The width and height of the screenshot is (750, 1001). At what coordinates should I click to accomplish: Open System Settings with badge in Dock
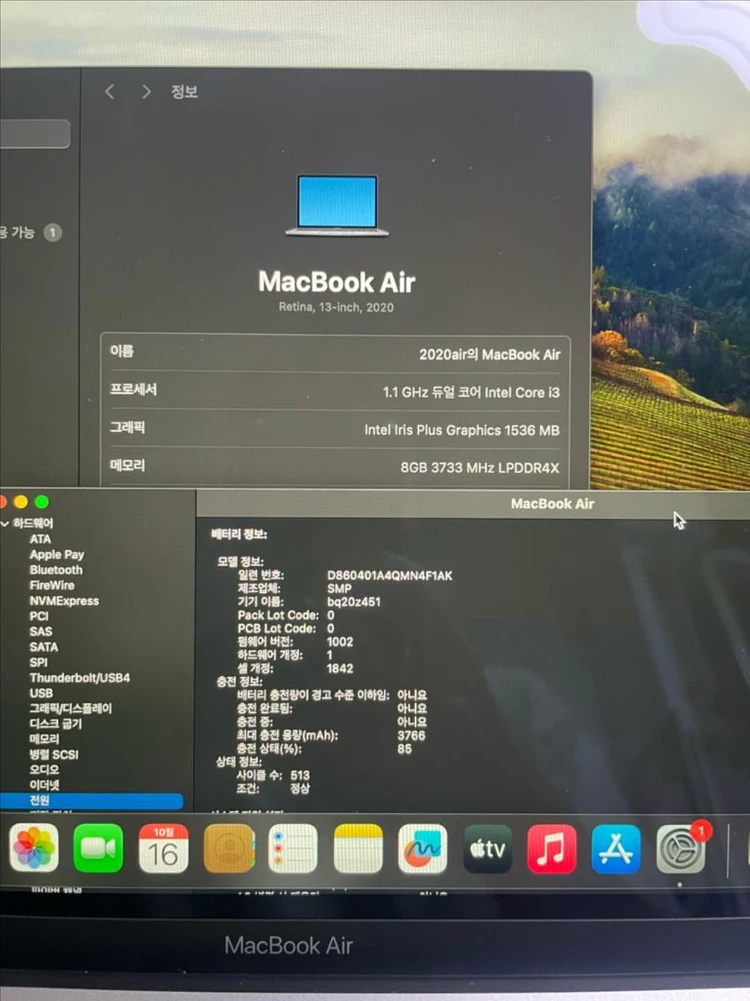click(x=681, y=848)
